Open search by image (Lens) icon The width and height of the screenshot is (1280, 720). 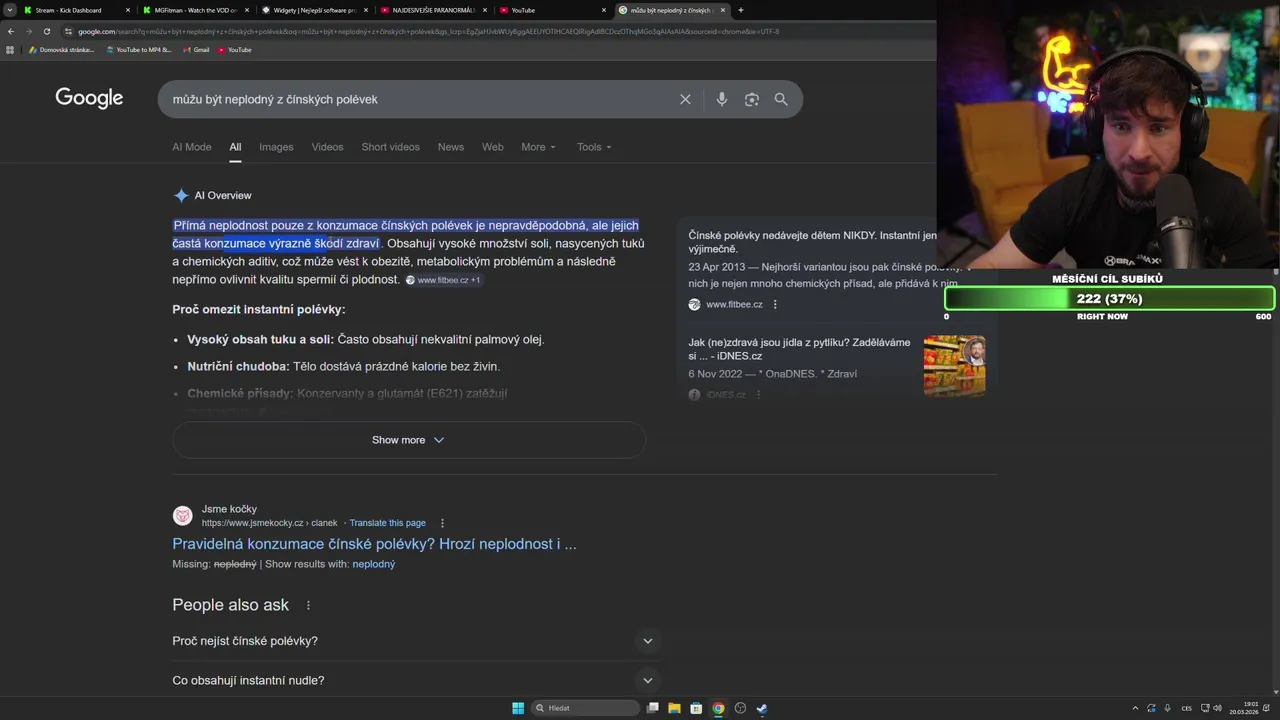pyautogui.click(x=751, y=99)
